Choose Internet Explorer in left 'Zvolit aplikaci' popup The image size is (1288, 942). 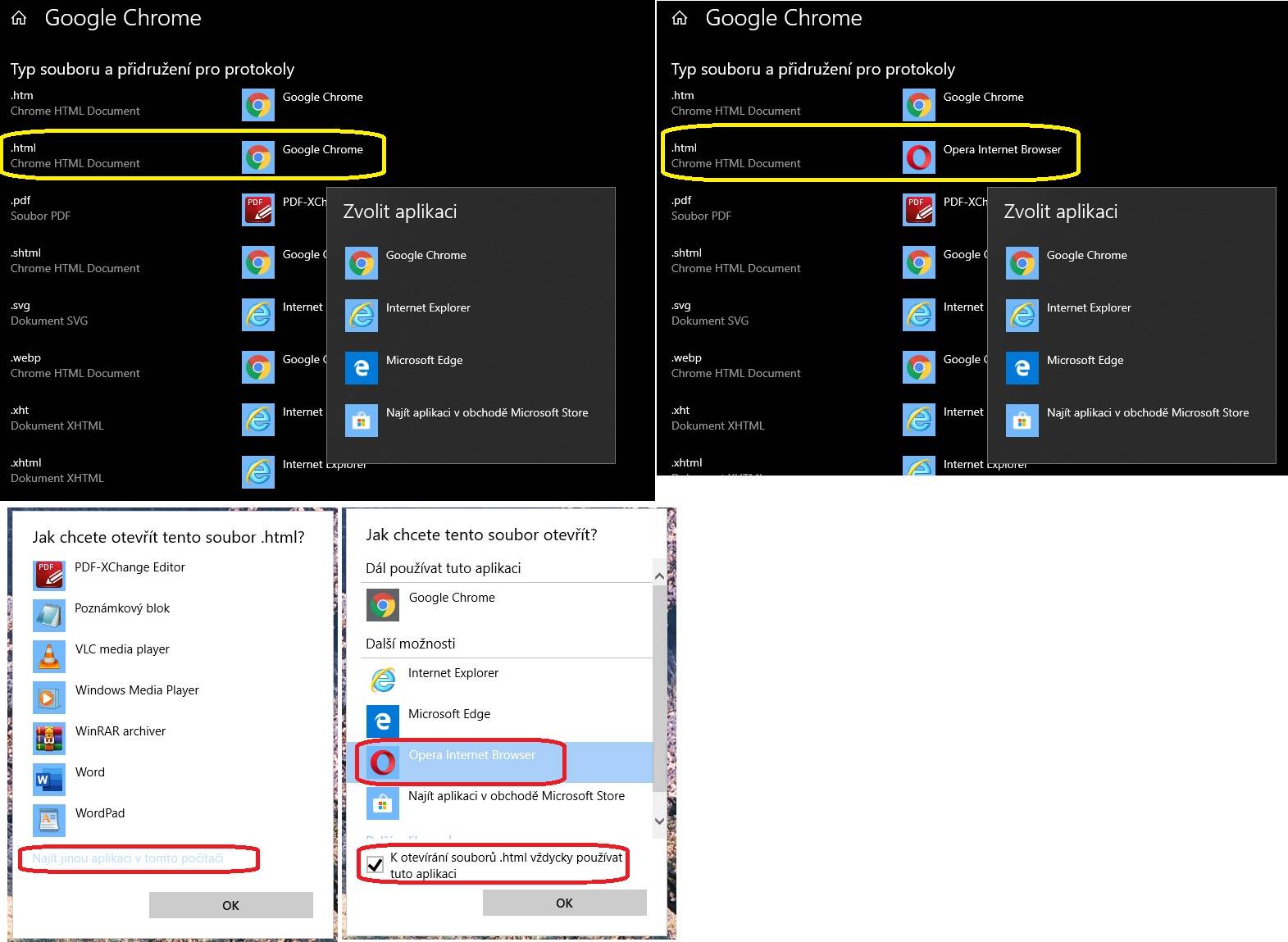pos(471,316)
